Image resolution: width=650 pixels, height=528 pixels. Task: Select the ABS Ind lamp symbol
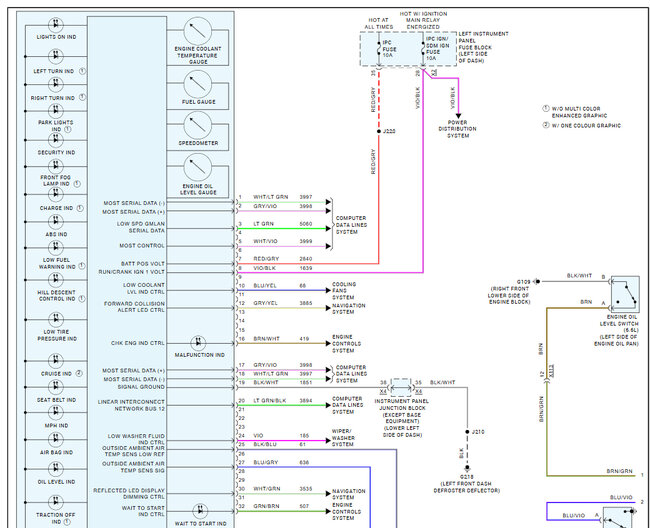(x=56, y=222)
